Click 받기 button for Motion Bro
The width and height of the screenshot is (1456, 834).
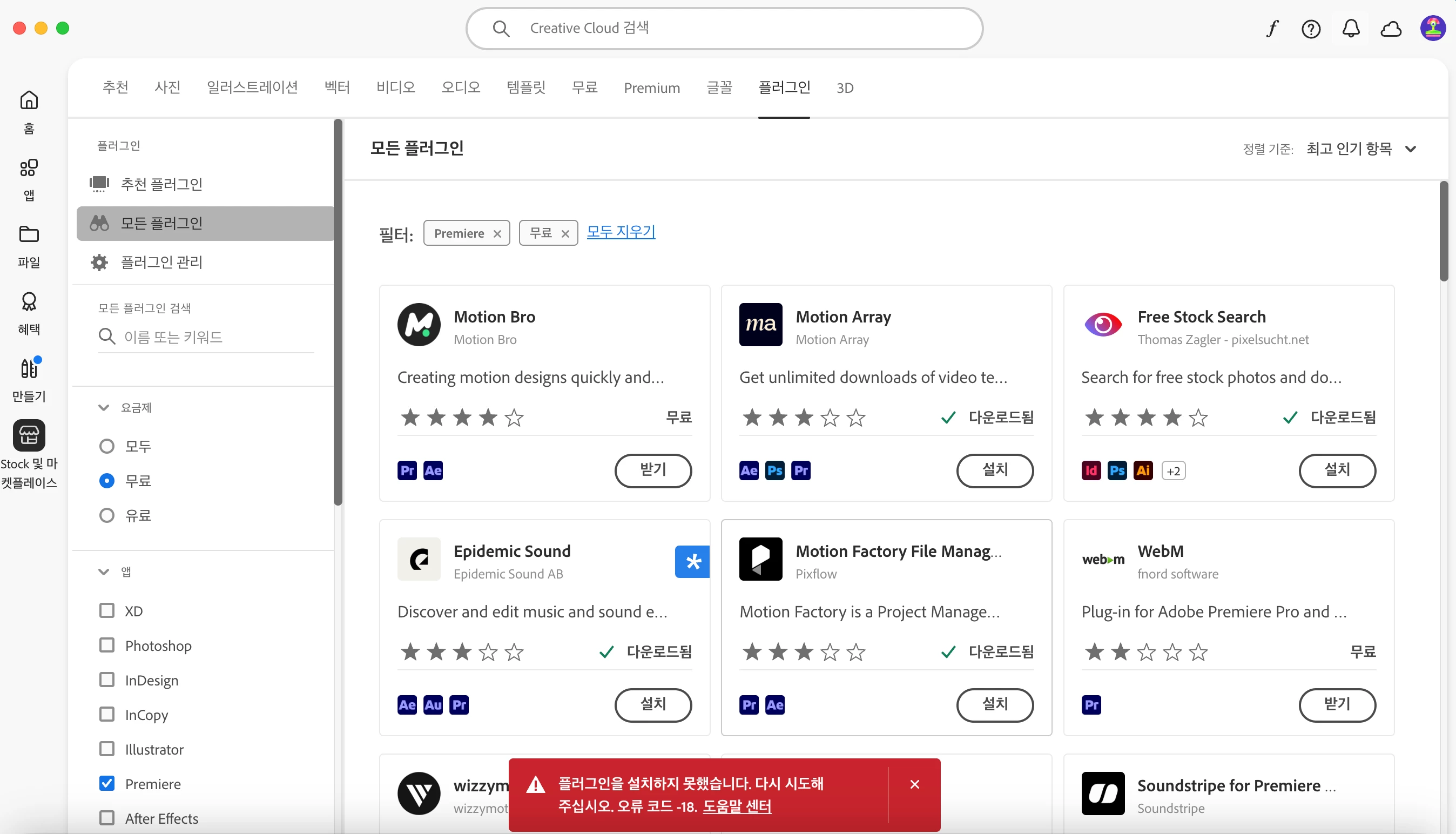(653, 470)
